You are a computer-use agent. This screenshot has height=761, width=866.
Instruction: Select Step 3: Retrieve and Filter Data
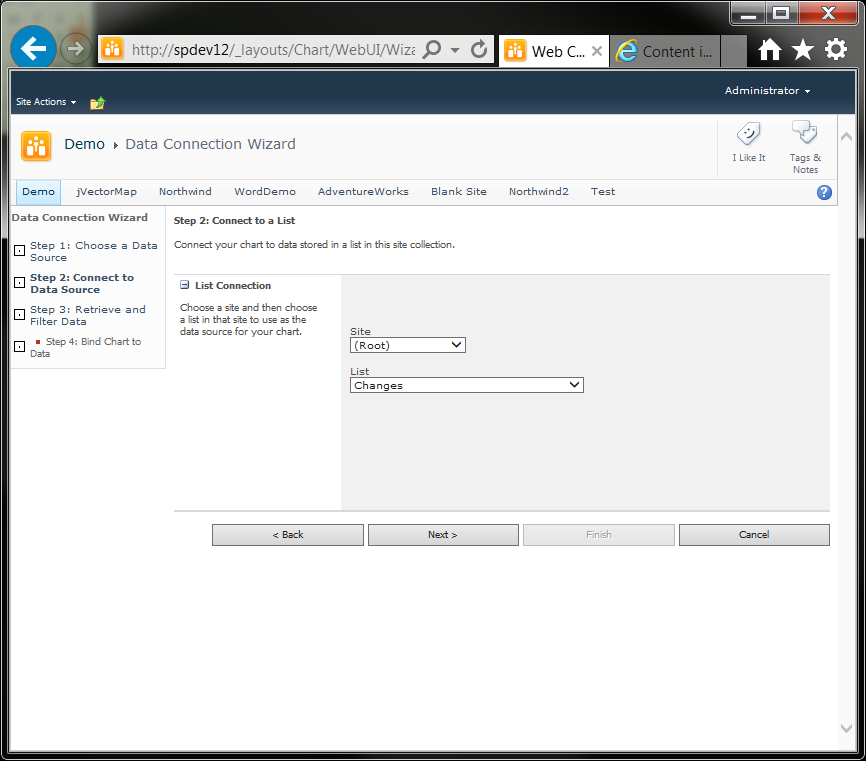(x=88, y=315)
